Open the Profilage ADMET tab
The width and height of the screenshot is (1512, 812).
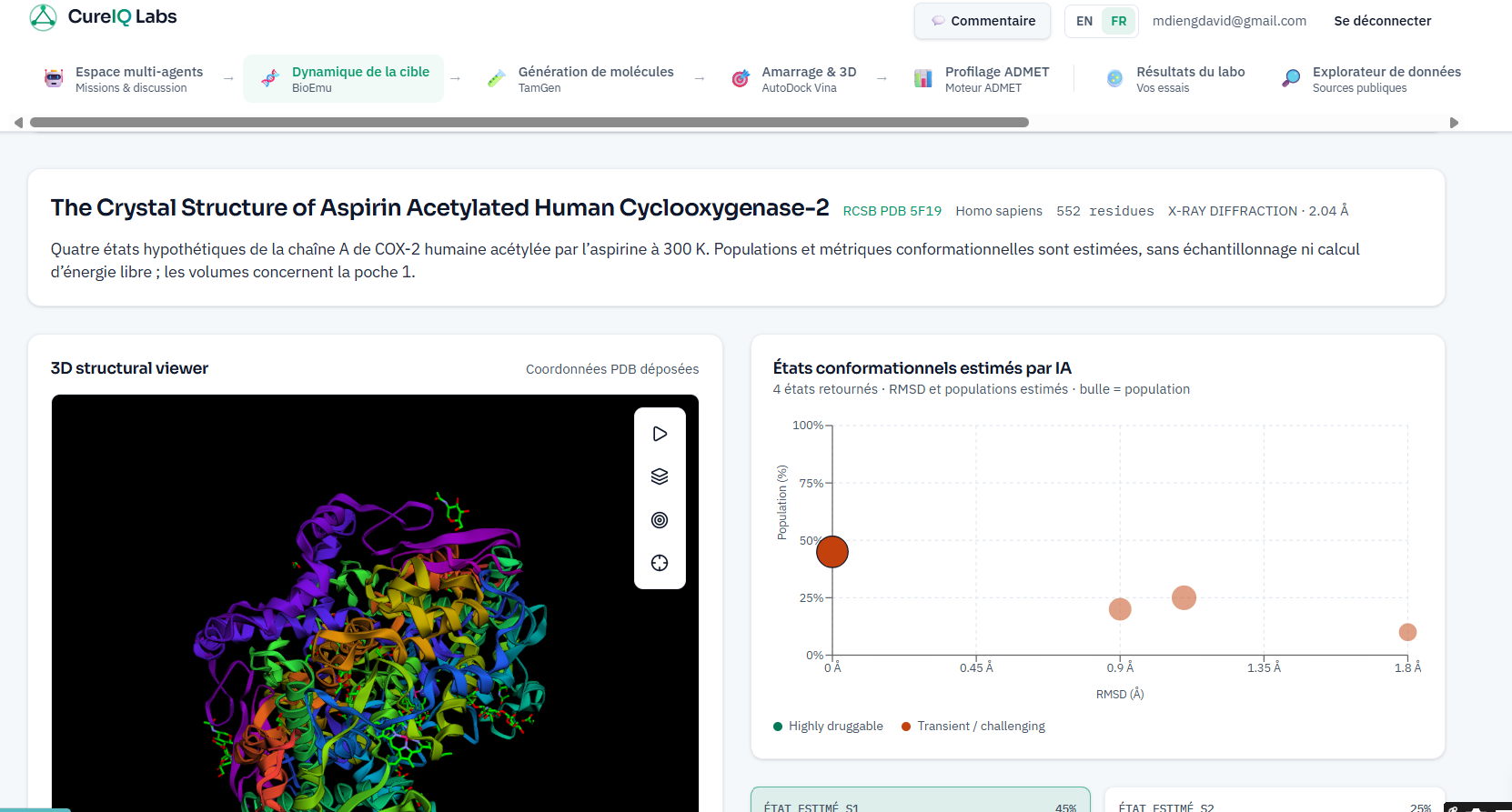982,79
